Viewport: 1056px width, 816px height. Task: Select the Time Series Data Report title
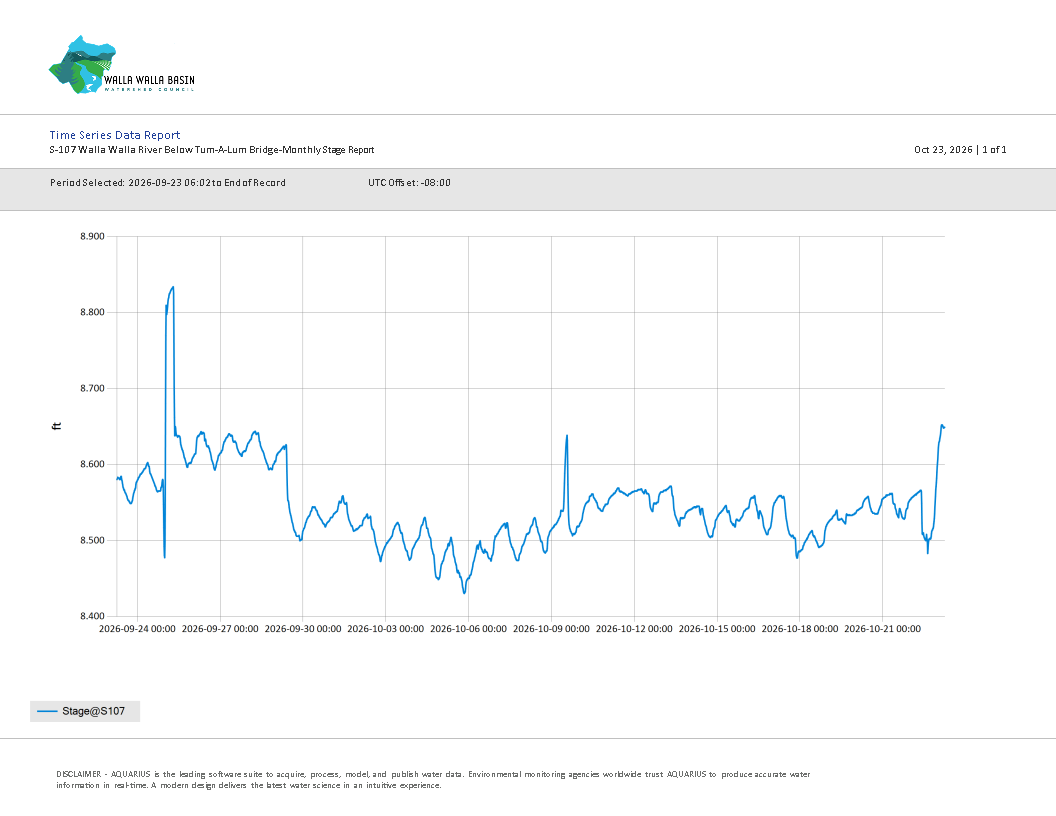(114, 135)
